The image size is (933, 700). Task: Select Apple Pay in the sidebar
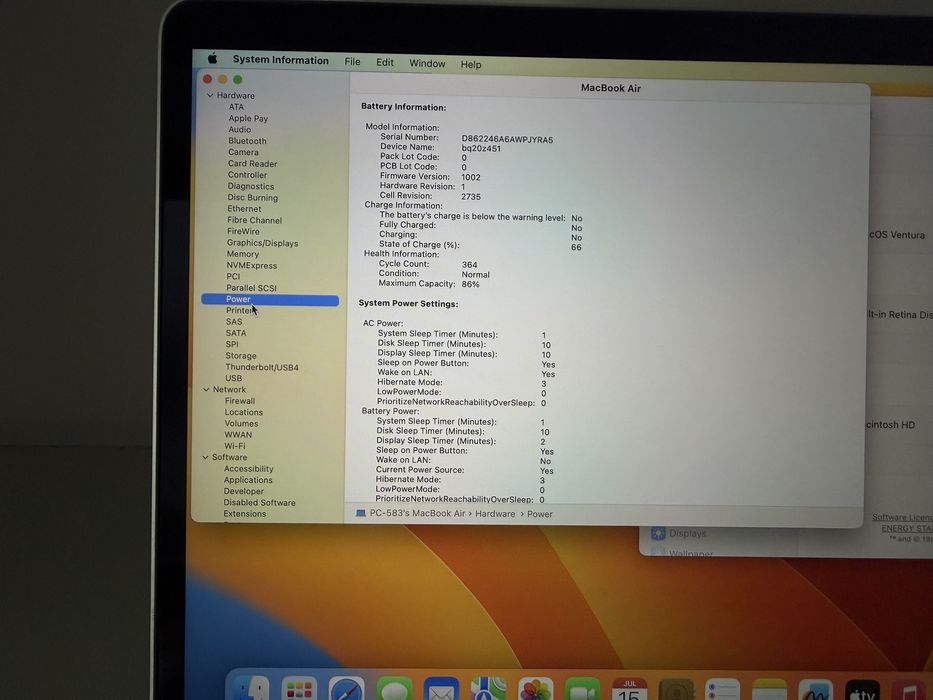(248, 118)
